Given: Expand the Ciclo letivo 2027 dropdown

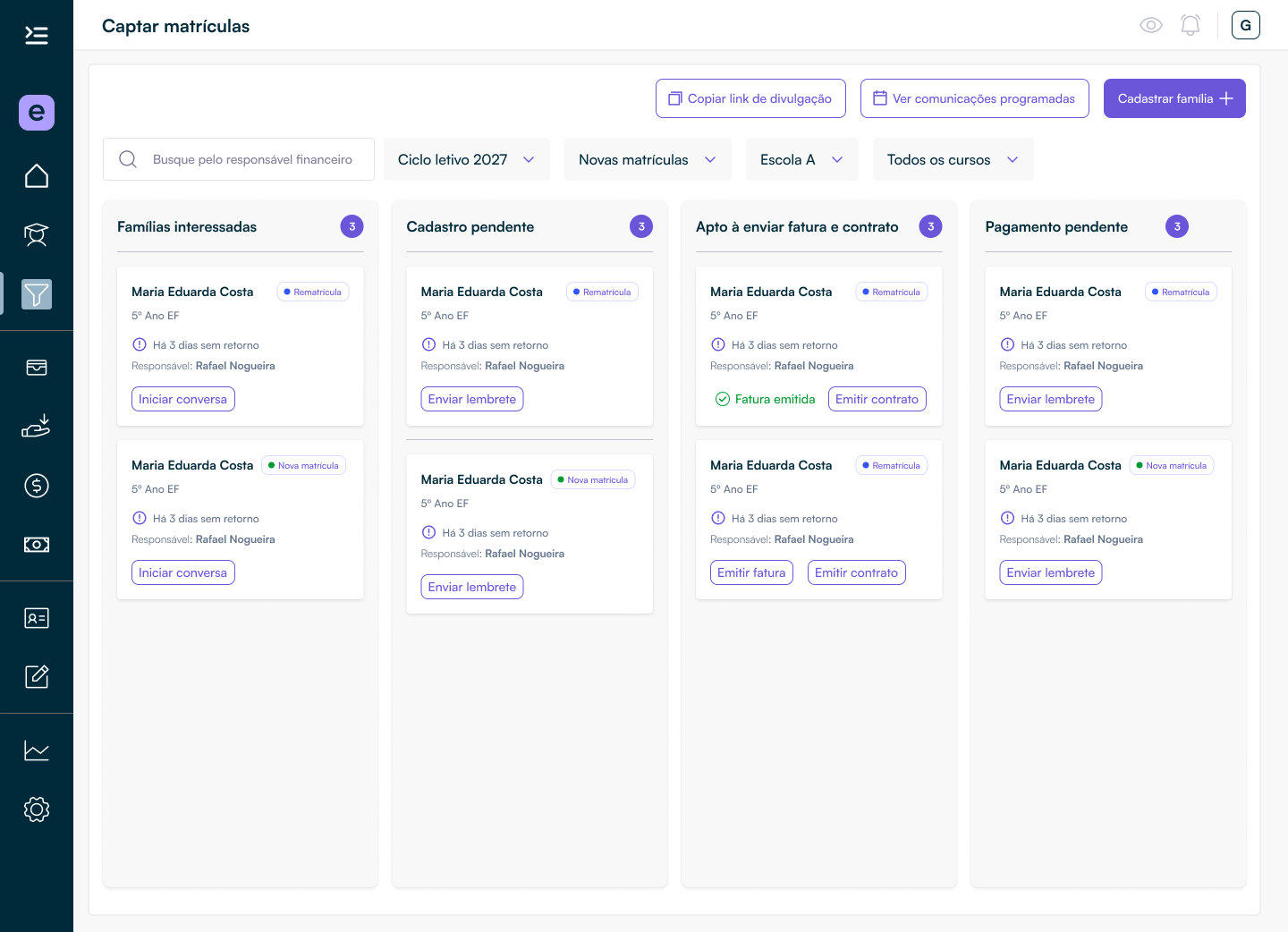Looking at the screenshot, I should tap(467, 159).
